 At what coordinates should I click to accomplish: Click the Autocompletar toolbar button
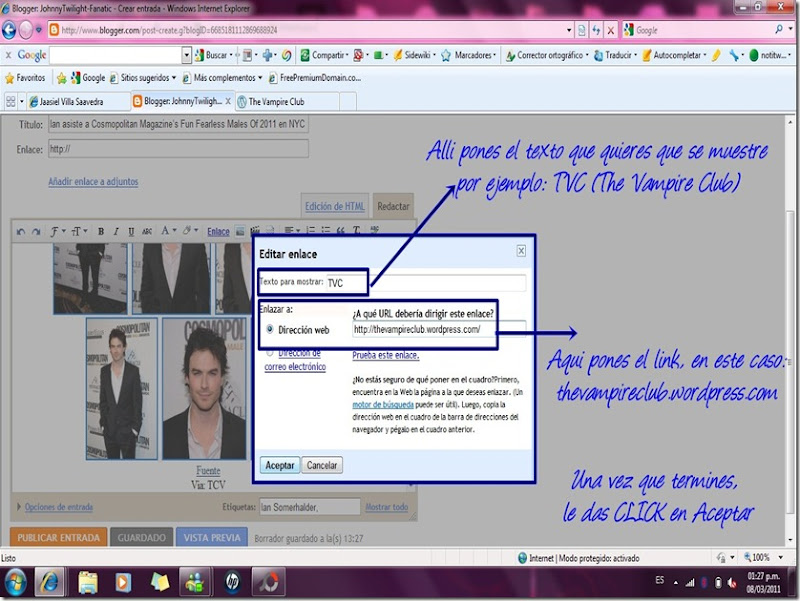click(673, 55)
